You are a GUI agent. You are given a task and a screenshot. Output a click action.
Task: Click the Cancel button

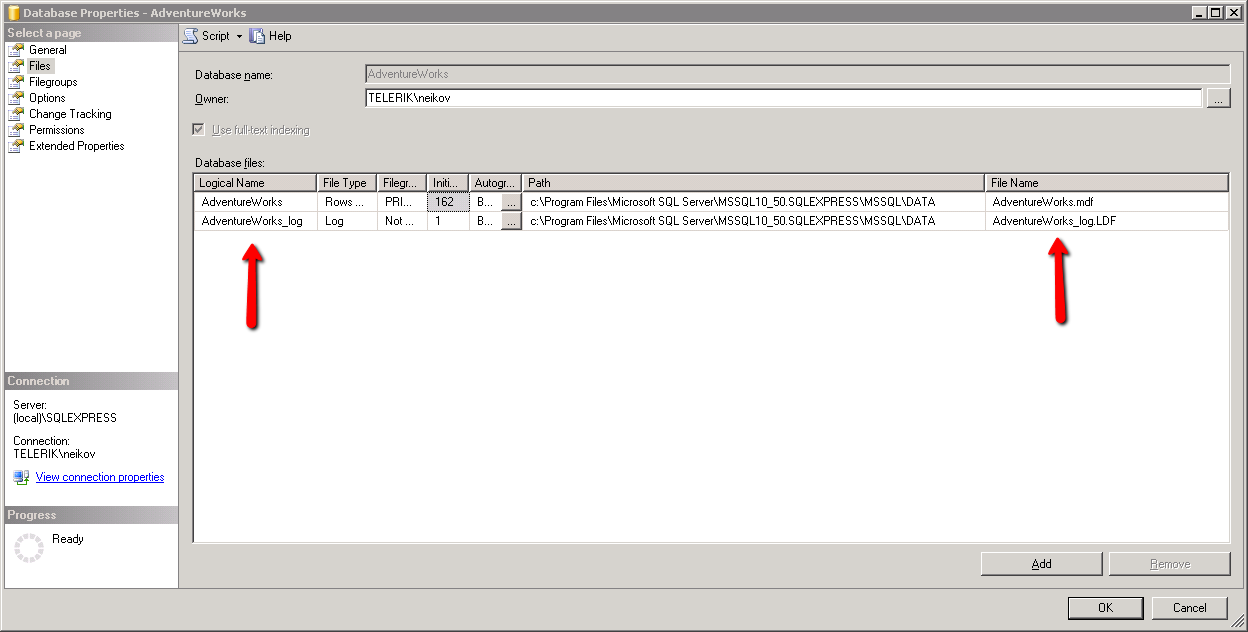click(1189, 607)
